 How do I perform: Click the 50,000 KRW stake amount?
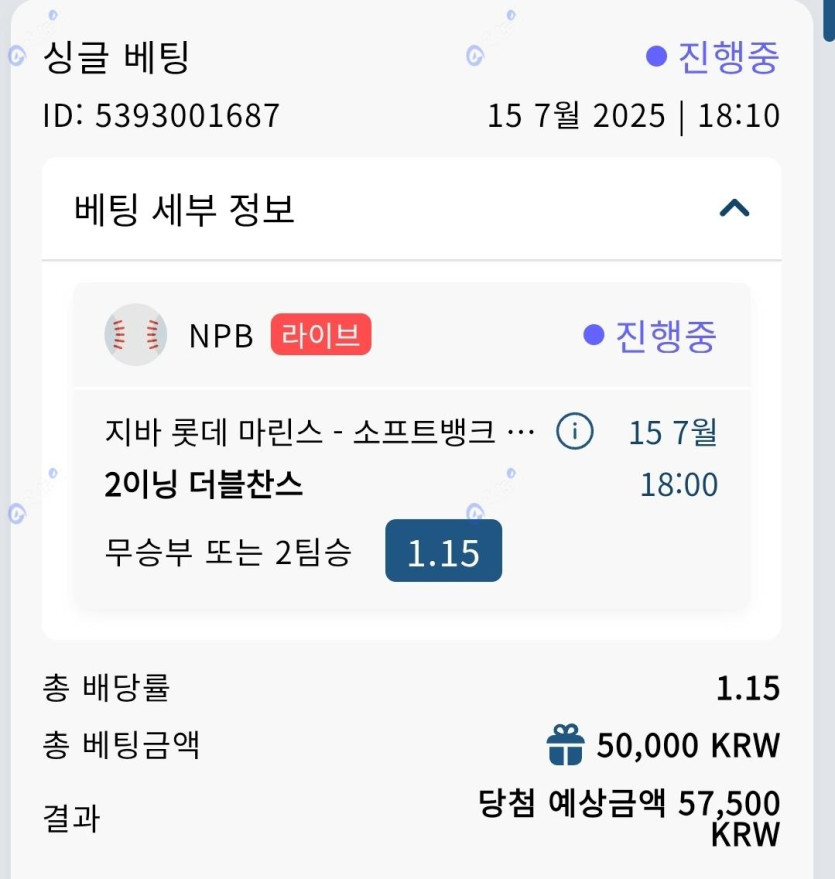click(688, 746)
